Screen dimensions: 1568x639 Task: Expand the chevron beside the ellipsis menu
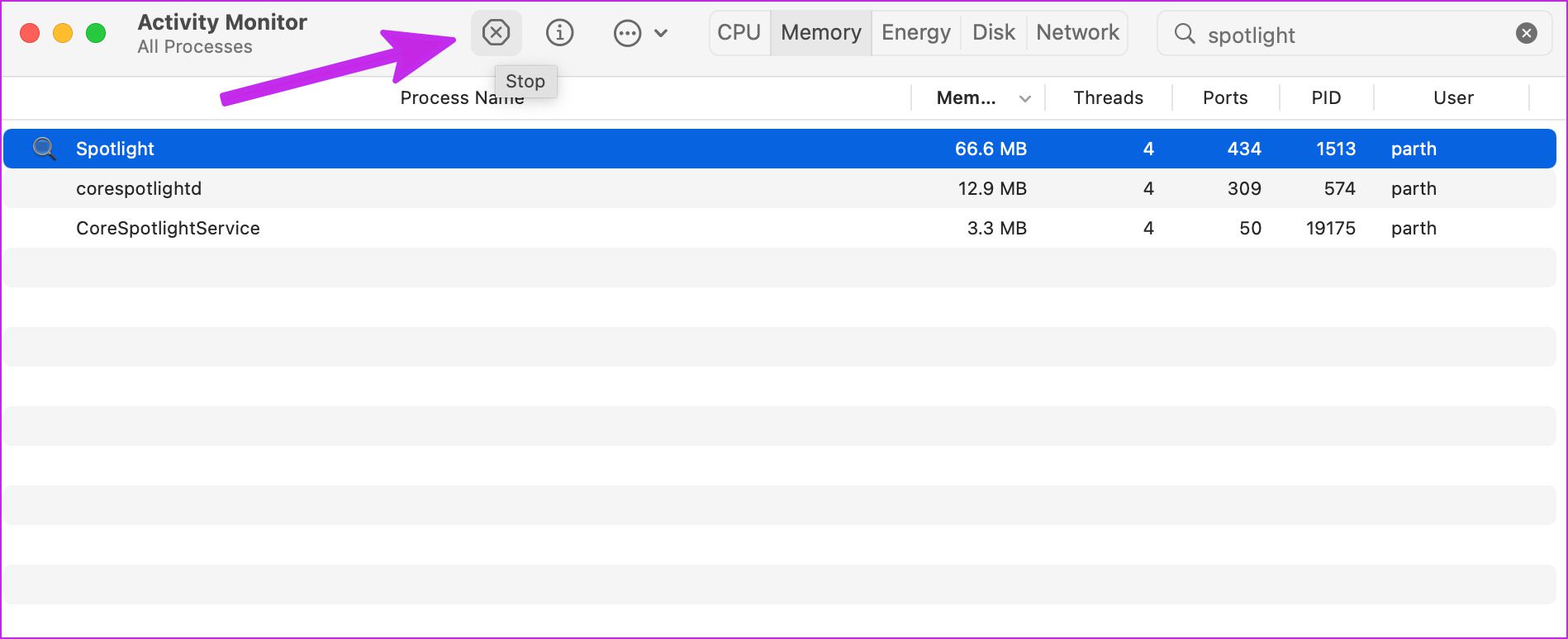coord(661,33)
